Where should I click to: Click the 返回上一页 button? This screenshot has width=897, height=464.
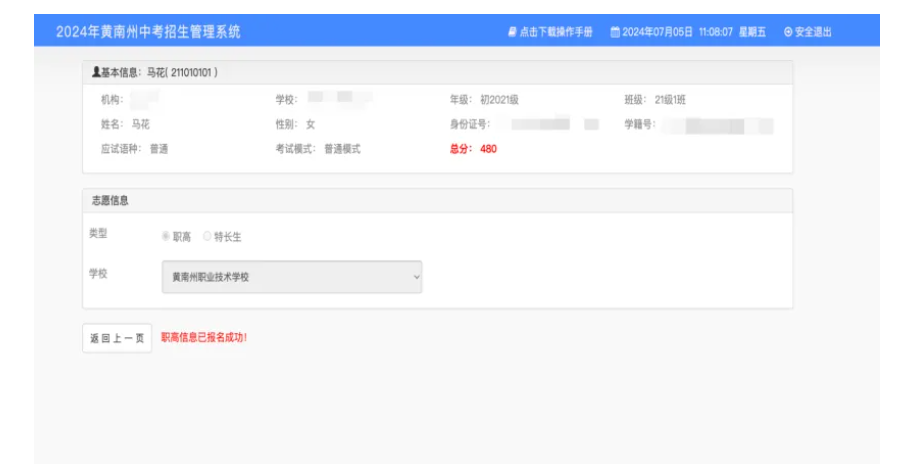[x=117, y=338]
